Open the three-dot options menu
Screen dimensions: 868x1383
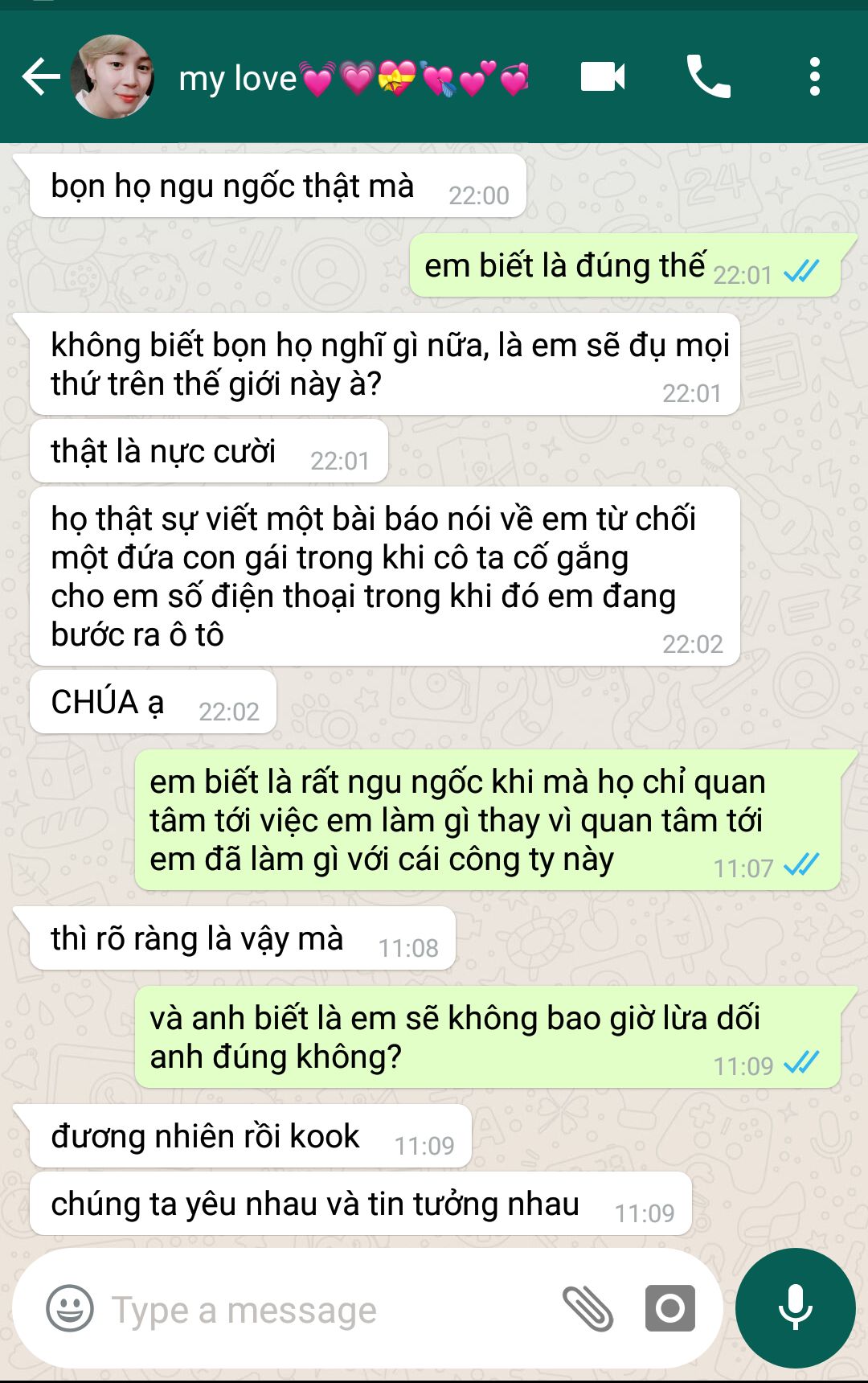pyautogui.click(x=815, y=77)
